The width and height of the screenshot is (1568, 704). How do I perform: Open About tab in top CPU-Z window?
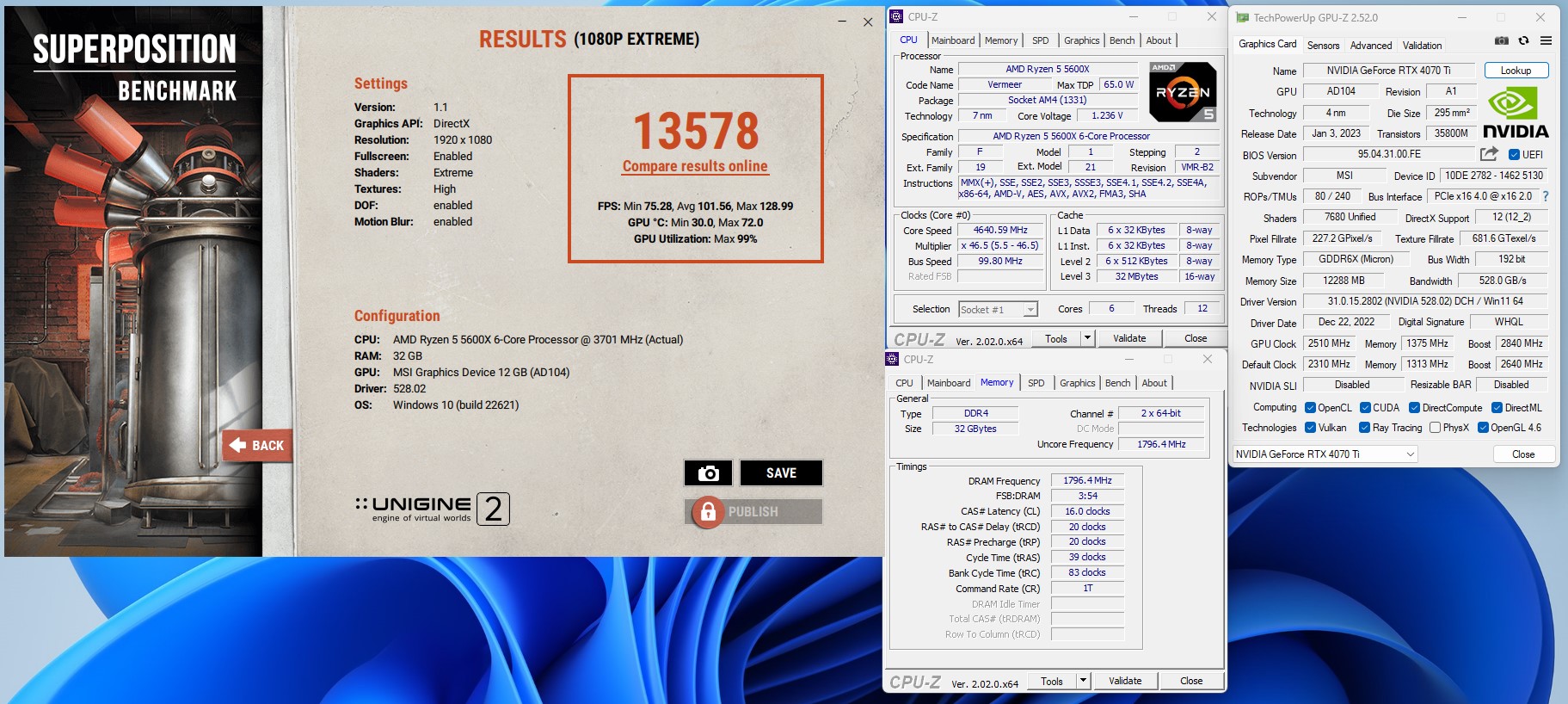point(1159,40)
